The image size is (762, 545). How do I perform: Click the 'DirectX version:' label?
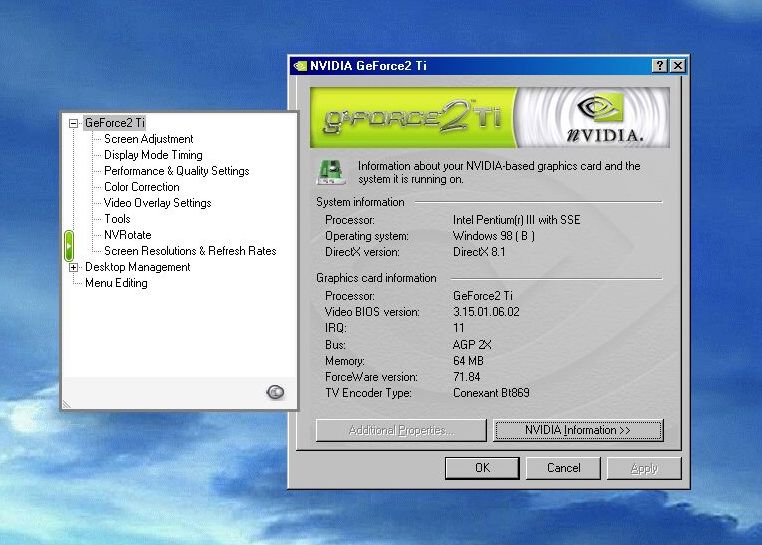pos(363,252)
